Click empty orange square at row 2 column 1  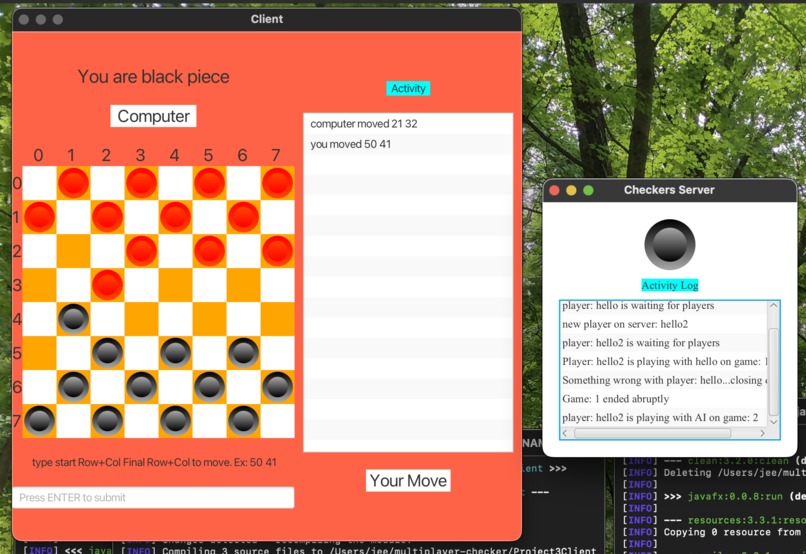point(74,251)
